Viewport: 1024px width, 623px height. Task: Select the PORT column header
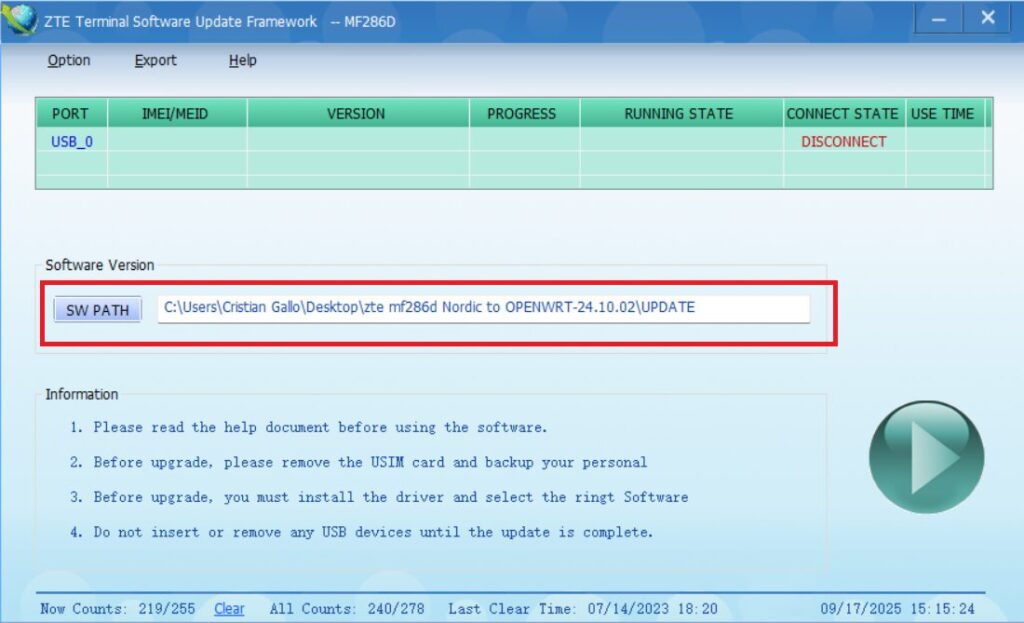coord(71,114)
